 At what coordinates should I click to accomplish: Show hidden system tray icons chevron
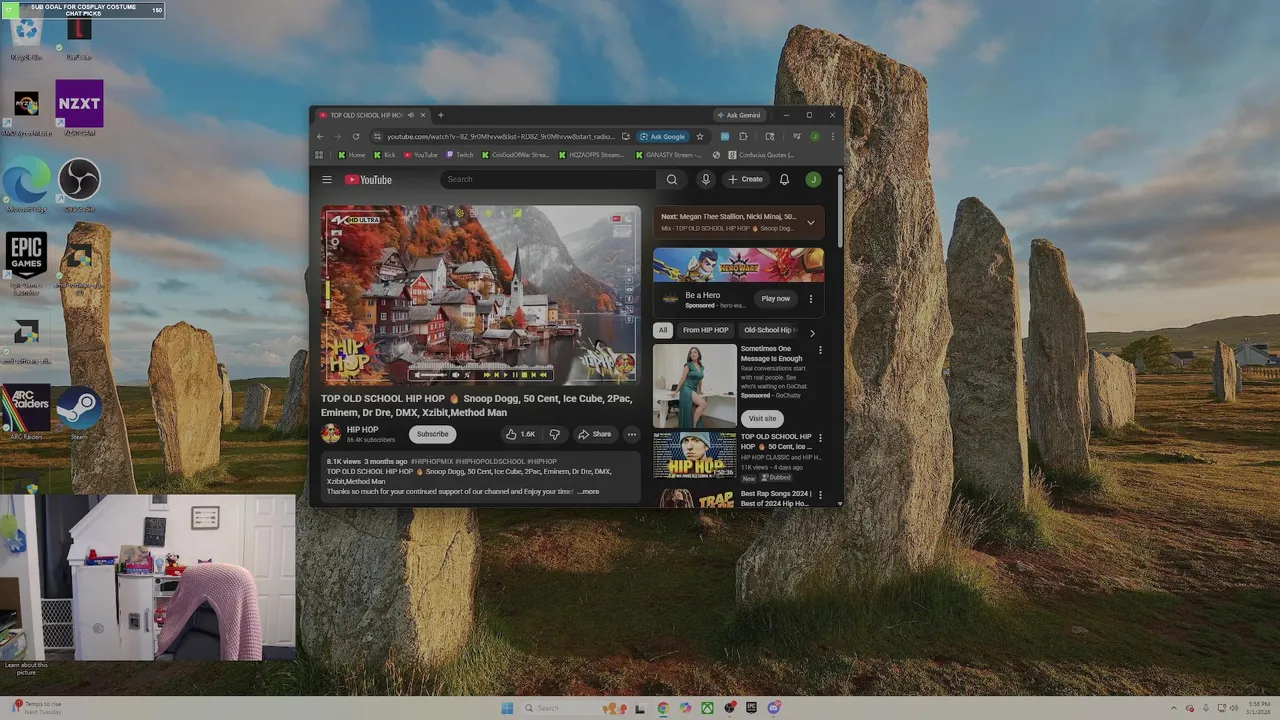click(1174, 708)
